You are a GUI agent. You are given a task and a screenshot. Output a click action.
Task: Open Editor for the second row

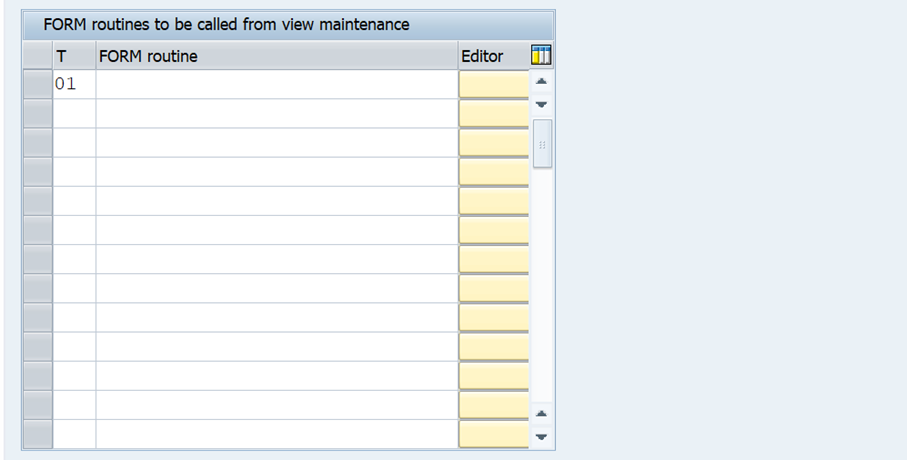[x=493, y=113]
